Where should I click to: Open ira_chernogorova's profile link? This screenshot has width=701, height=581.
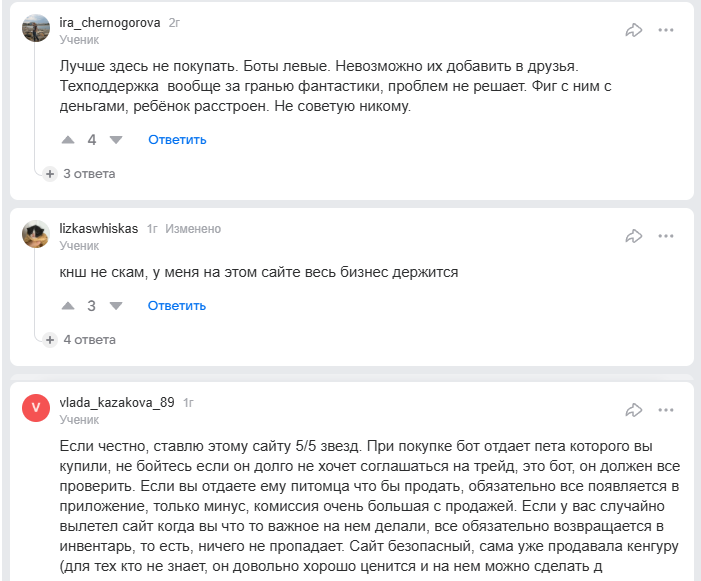110,22
